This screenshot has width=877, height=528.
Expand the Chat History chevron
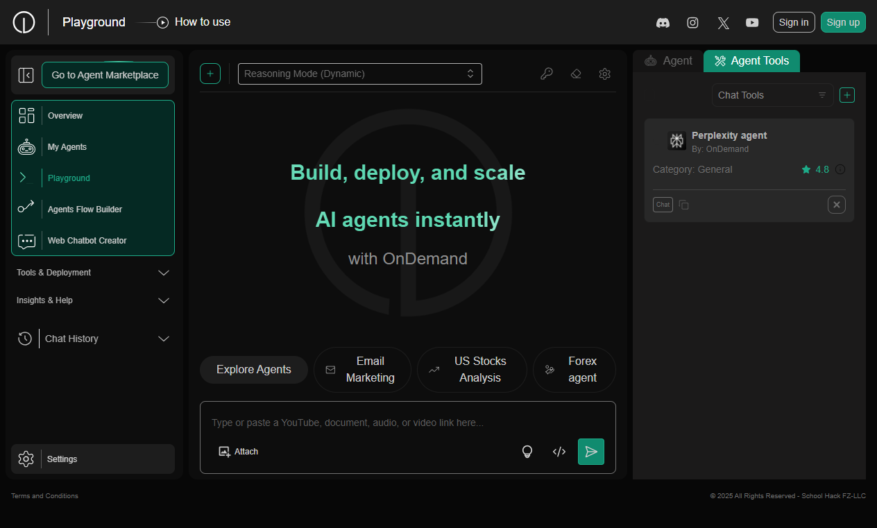click(x=163, y=338)
